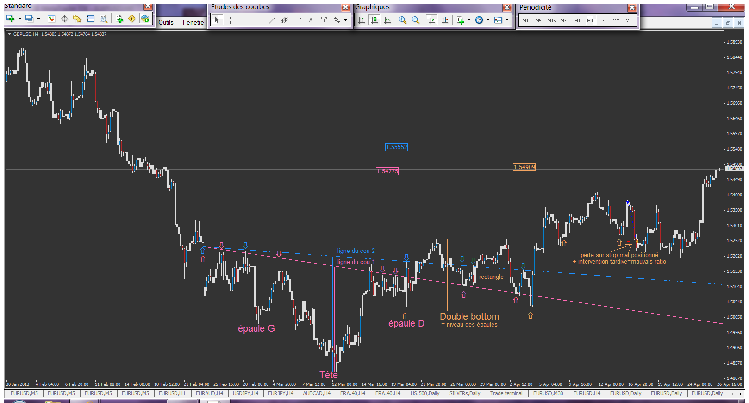Select the arrow cursor tool
The width and height of the screenshot is (749, 403).
pos(216,20)
